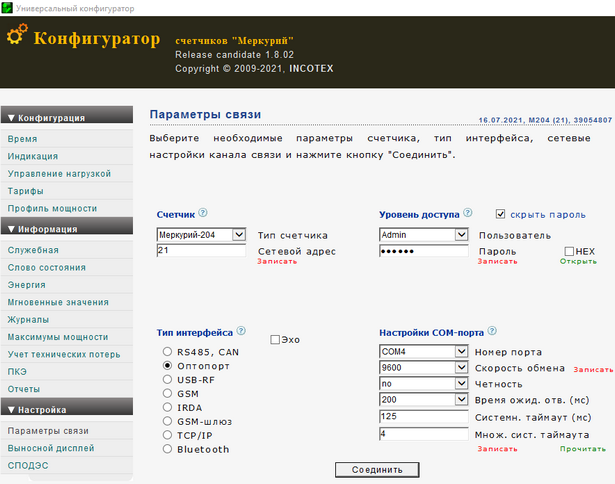
Task: Enable the HEX checkbox
Action: (569, 251)
